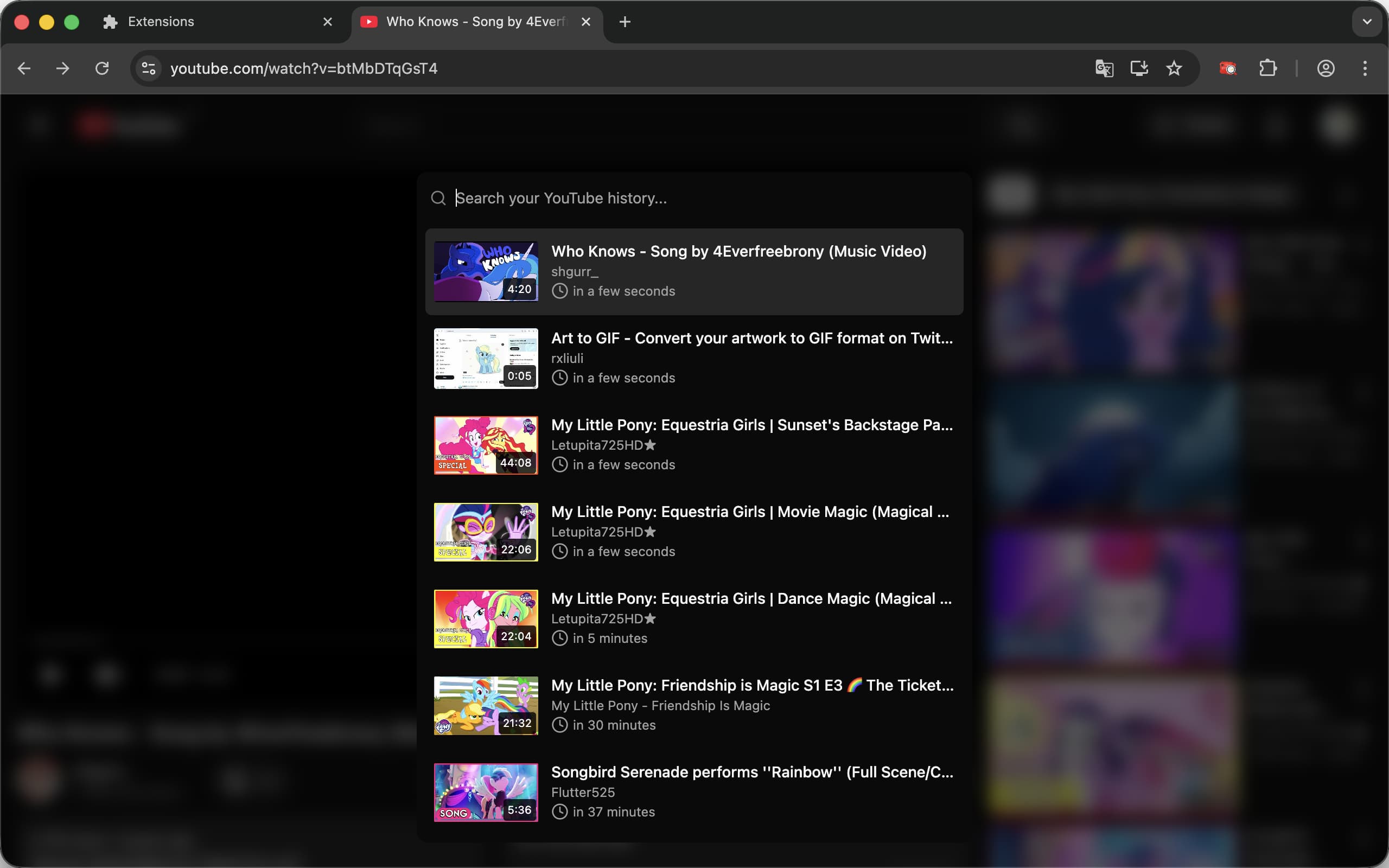Open Movie Magic history result
1389x868 pixels.
(x=694, y=532)
